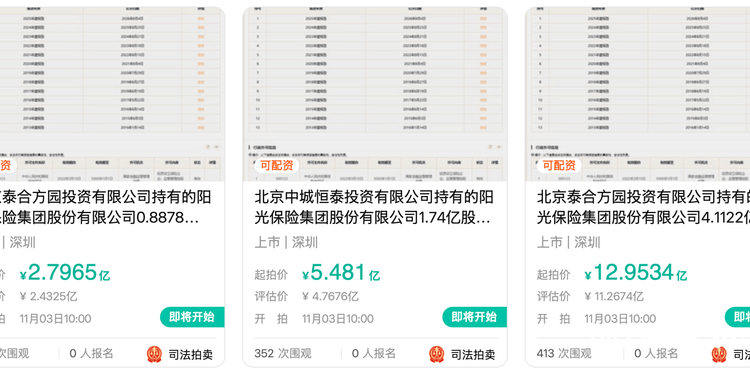750x376 pixels.
Task: Click start time 11月03日10:00 on 5.481亿 card
Action: [x=338, y=319]
